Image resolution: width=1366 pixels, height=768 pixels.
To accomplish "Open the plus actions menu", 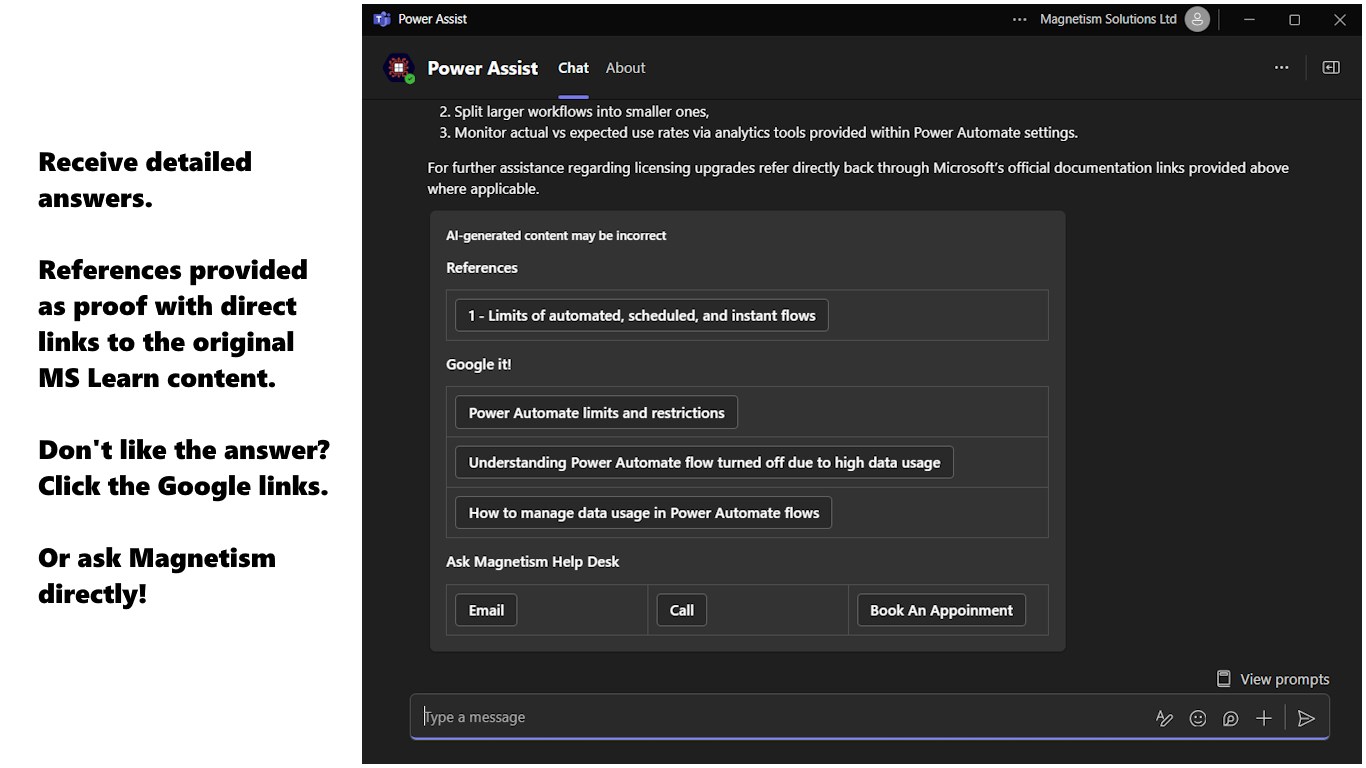I will 1264,718.
